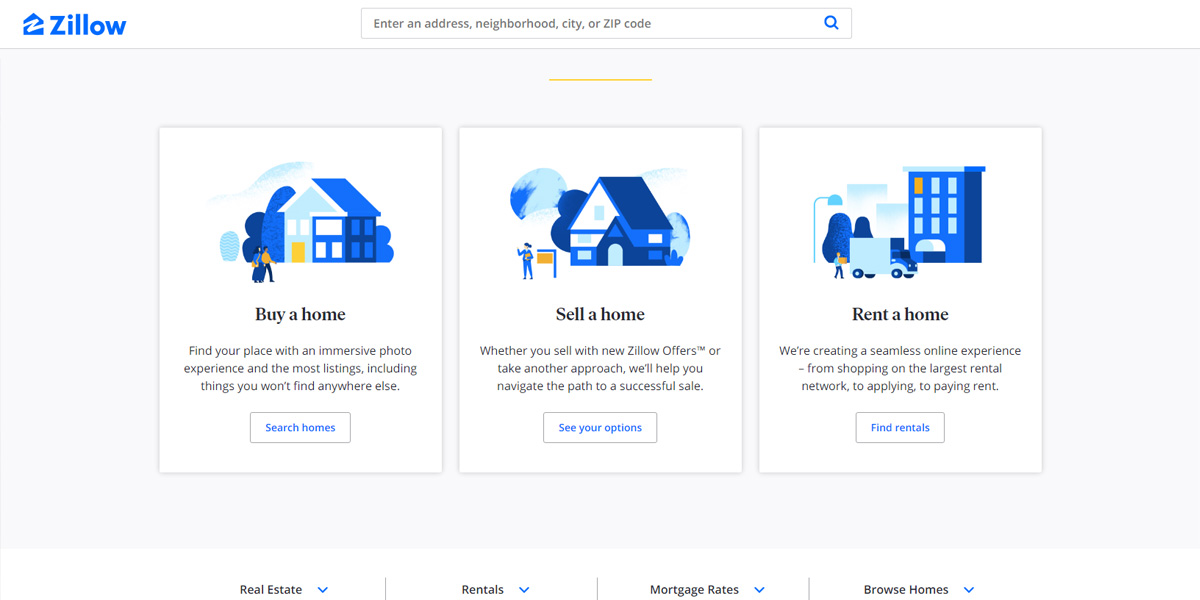Click the Rent a home description text
Image resolution: width=1200 pixels, height=600 pixels.
pyautogui.click(x=900, y=368)
